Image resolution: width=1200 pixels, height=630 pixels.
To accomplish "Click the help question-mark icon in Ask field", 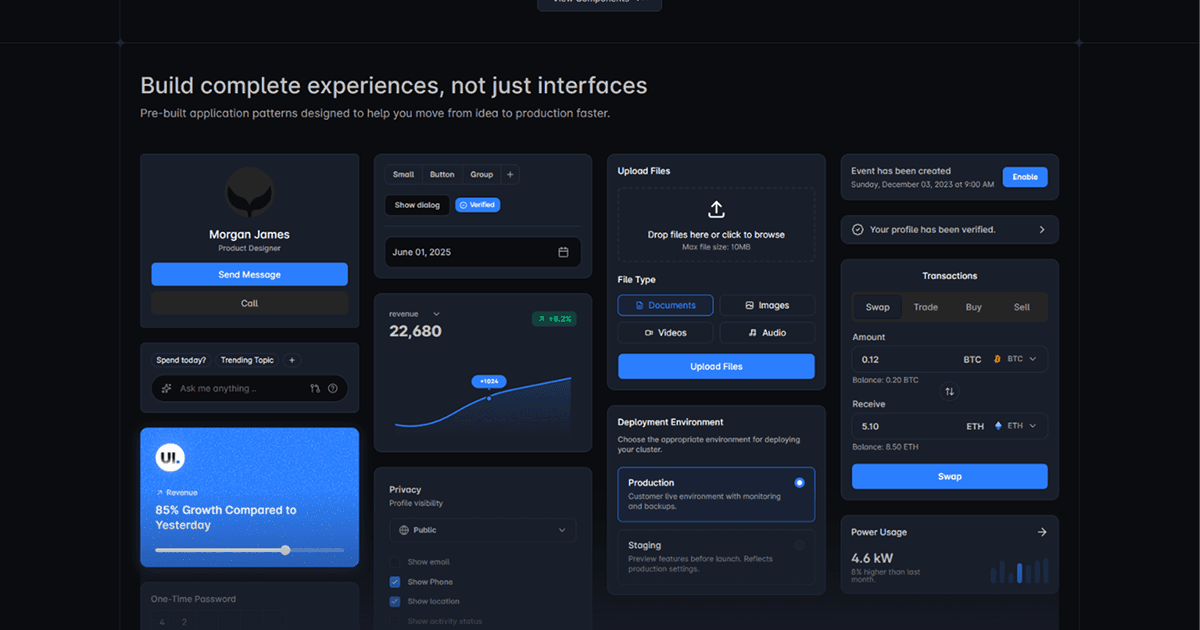I will (333, 388).
